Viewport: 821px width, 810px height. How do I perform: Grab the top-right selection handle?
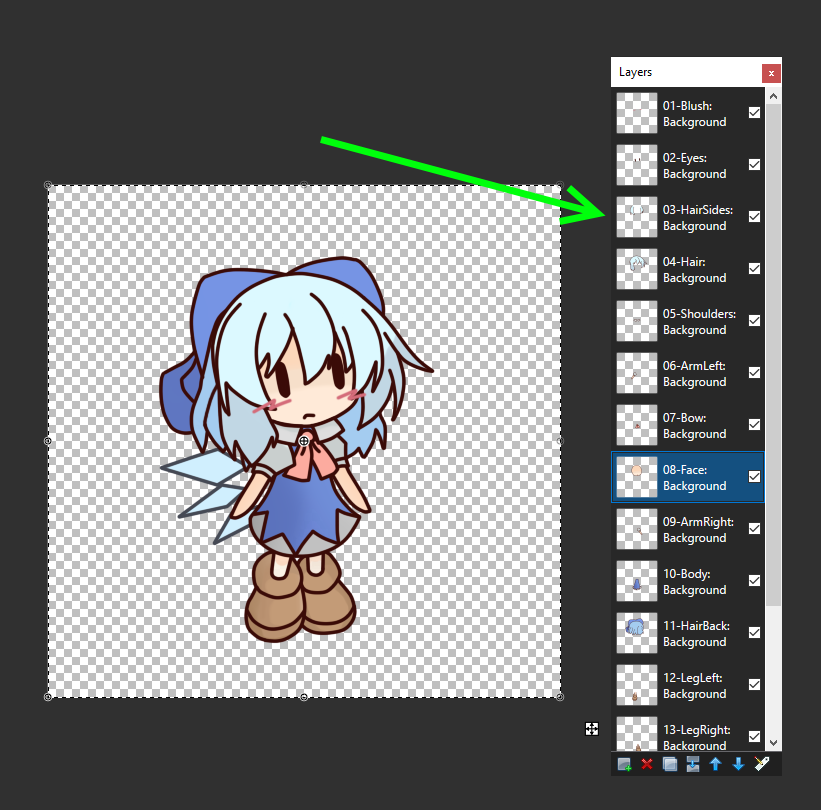[x=560, y=185]
